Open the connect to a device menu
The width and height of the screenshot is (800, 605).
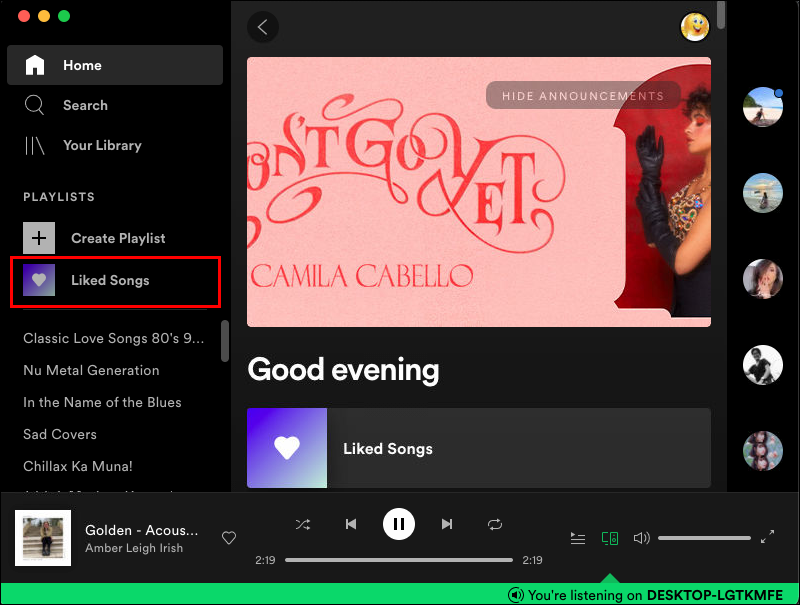pyautogui.click(x=610, y=538)
